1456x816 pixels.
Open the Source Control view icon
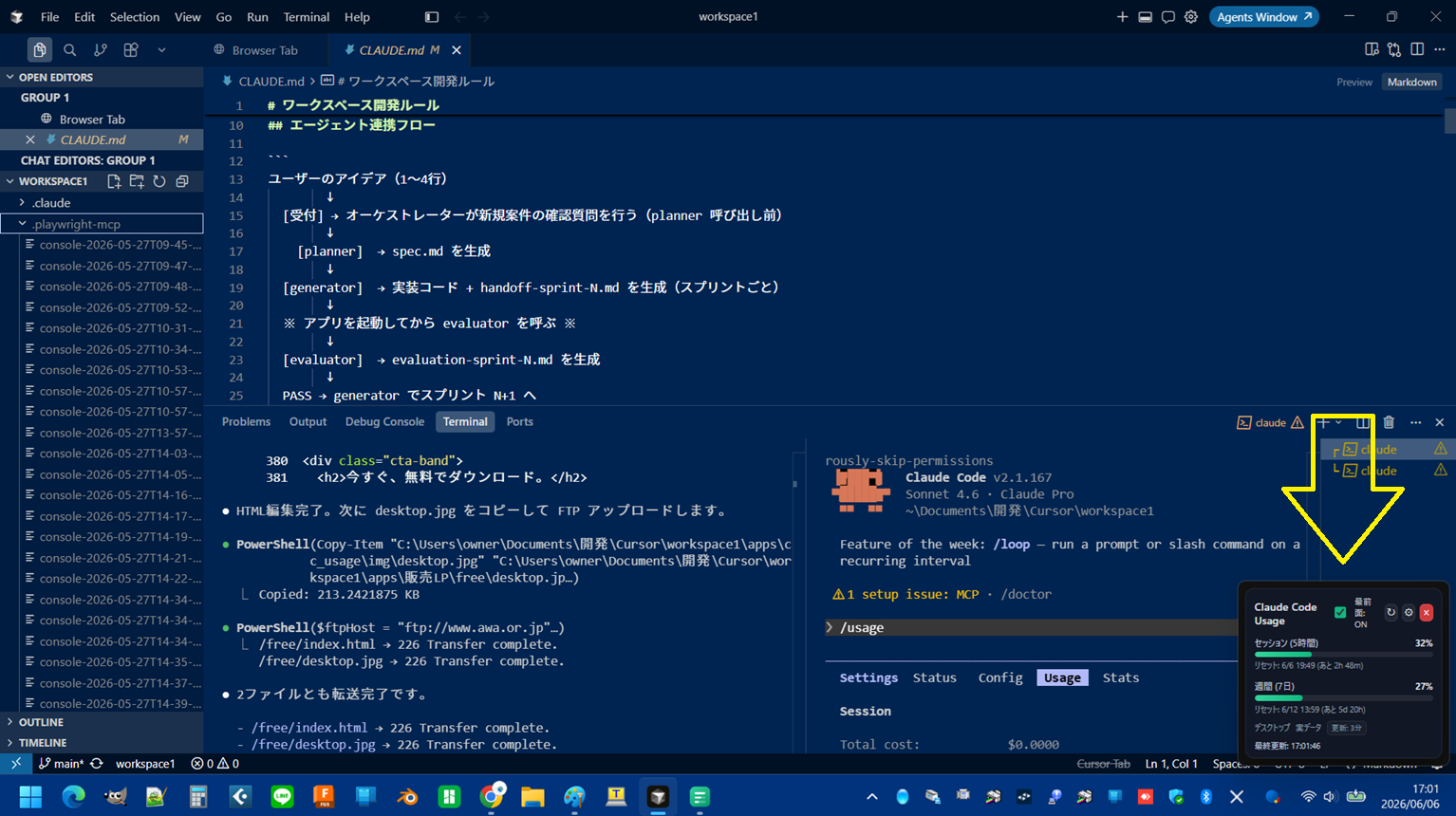pyautogui.click(x=101, y=49)
